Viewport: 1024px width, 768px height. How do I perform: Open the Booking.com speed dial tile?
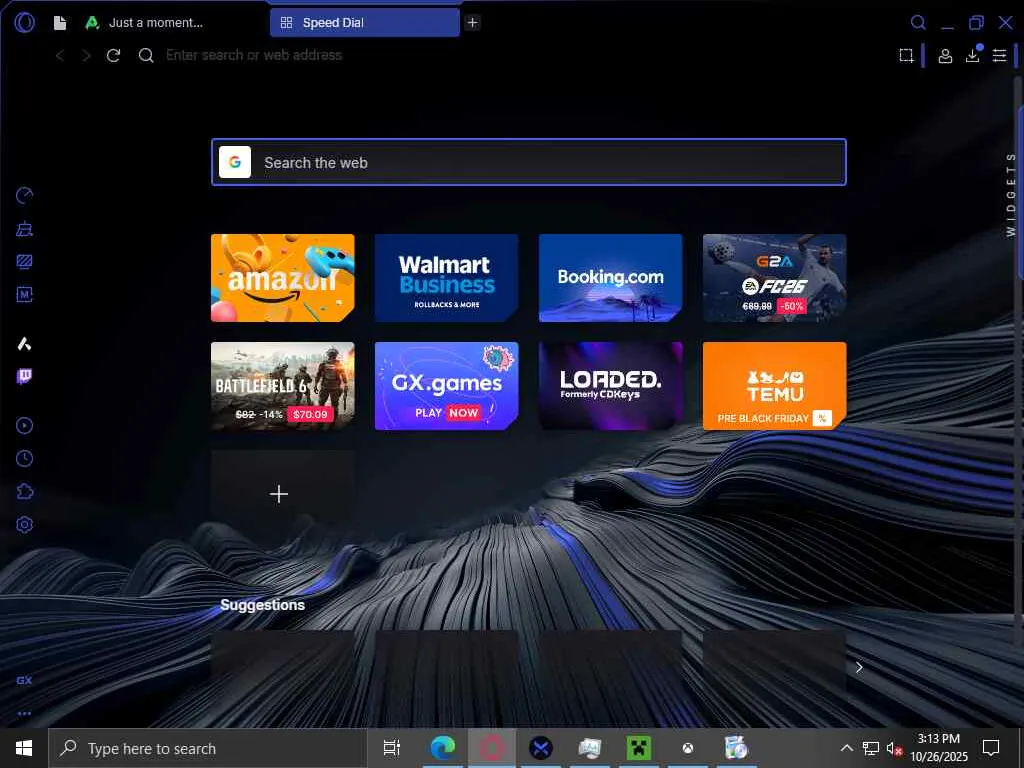[x=611, y=278]
